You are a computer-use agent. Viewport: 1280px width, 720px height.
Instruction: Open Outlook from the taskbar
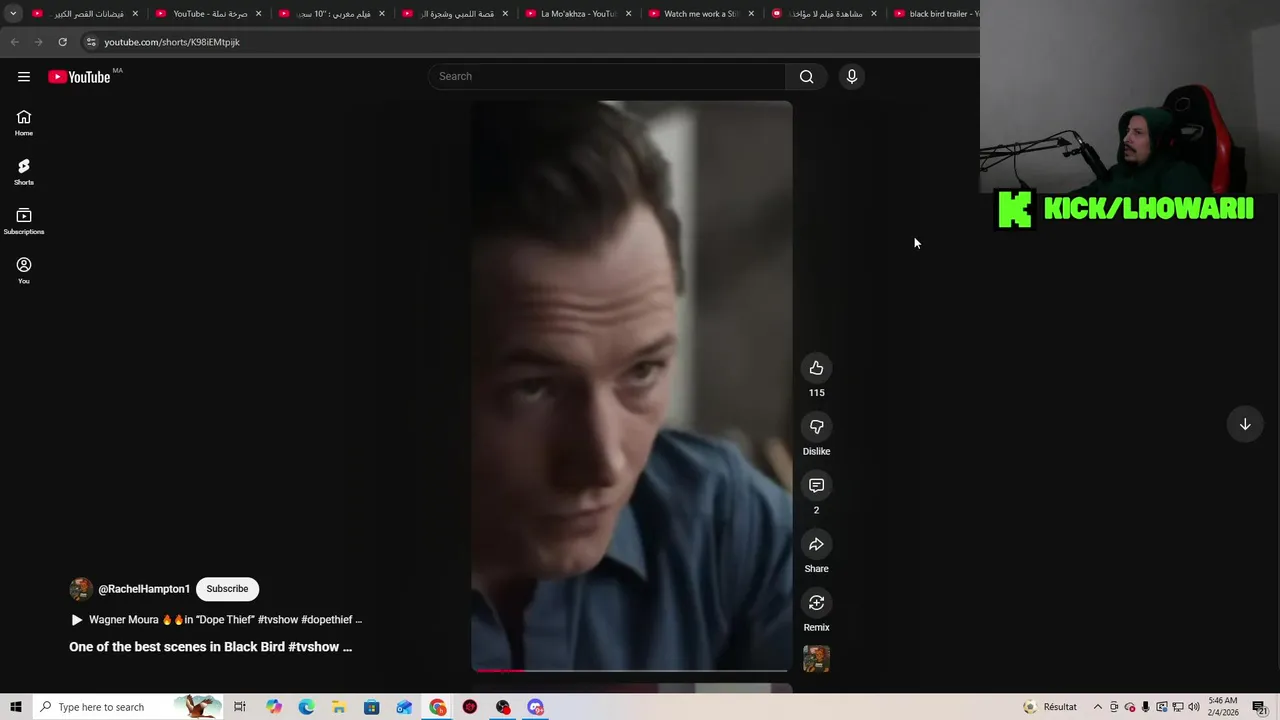404,707
